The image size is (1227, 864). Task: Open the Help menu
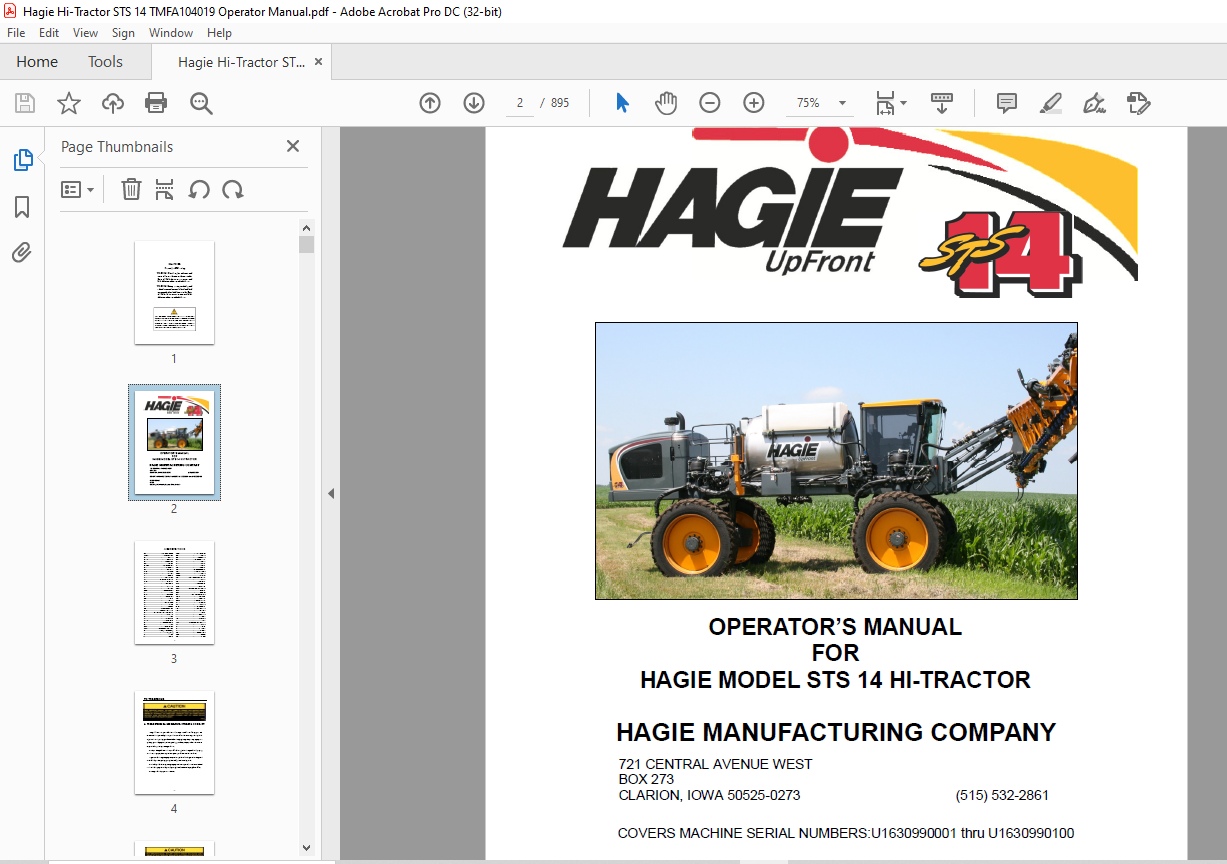pos(219,33)
